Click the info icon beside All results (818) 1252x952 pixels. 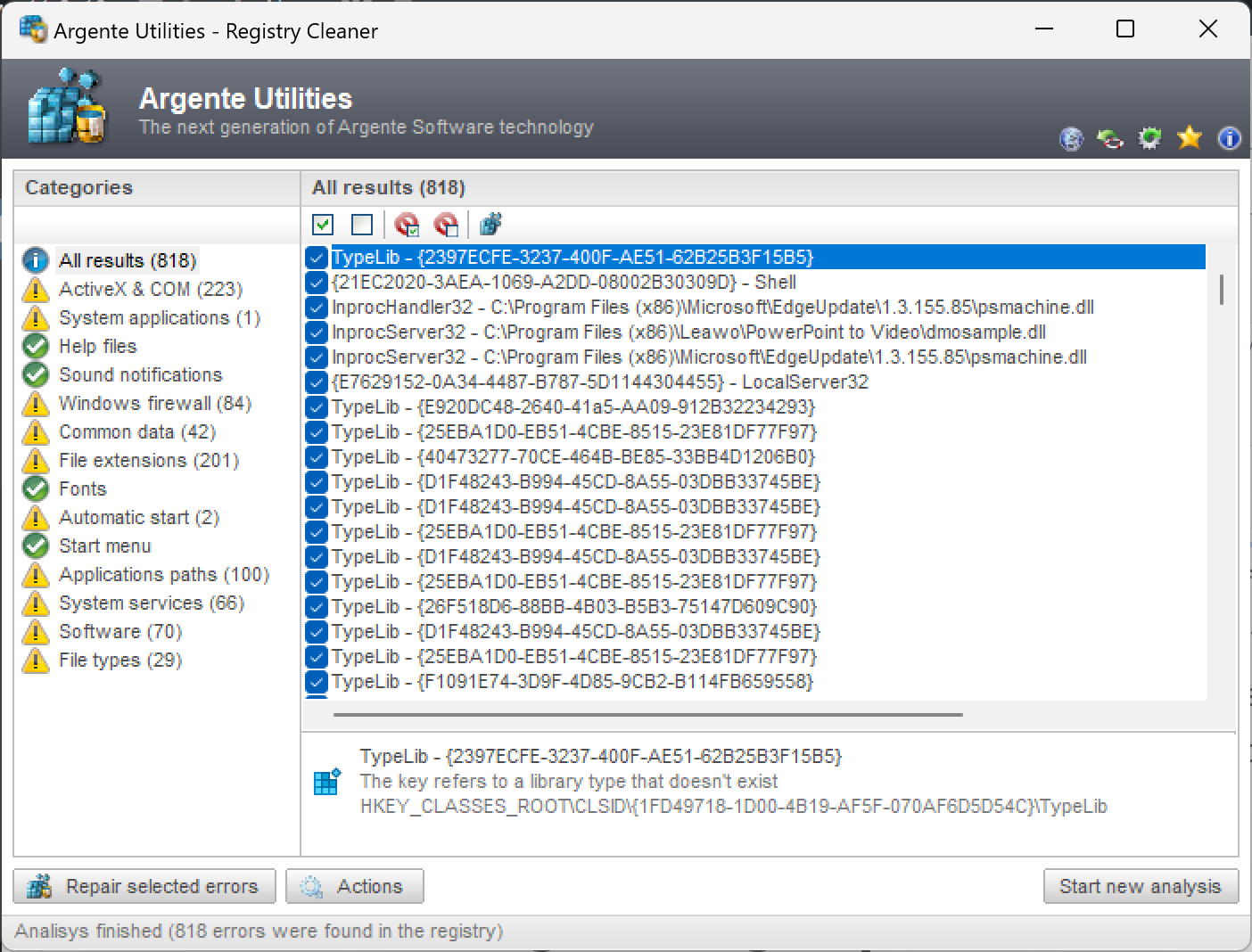pos(35,260)
